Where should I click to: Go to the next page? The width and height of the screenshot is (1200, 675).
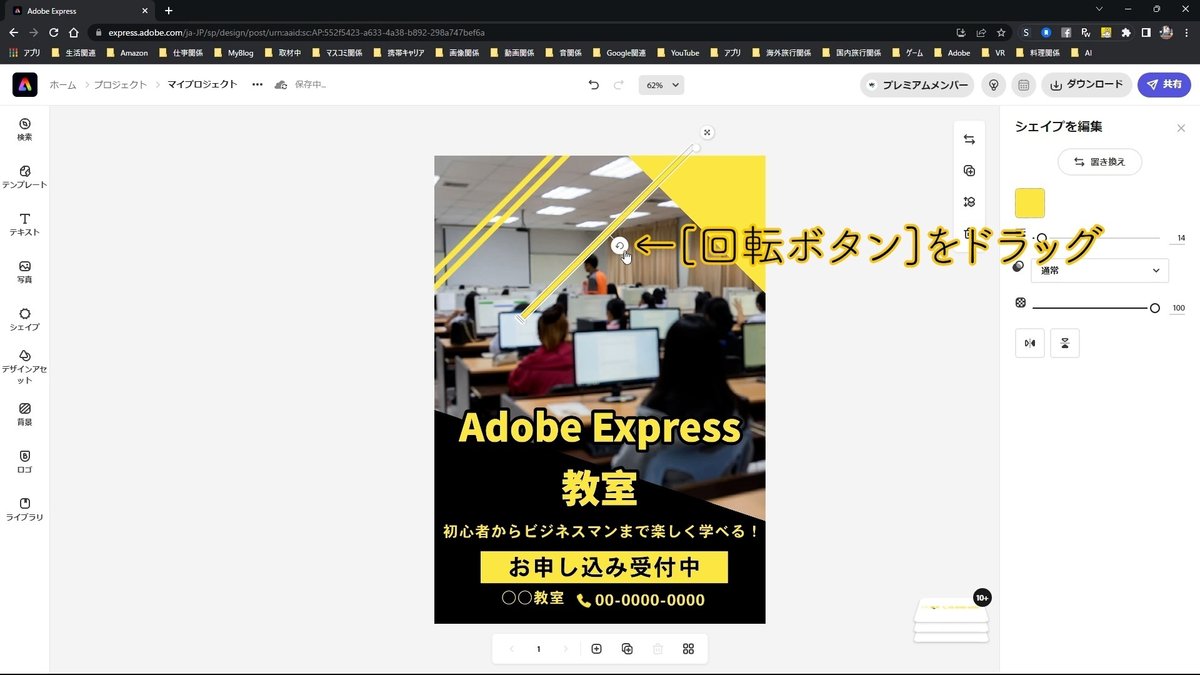pyautogui.click(x=565, y=649)
